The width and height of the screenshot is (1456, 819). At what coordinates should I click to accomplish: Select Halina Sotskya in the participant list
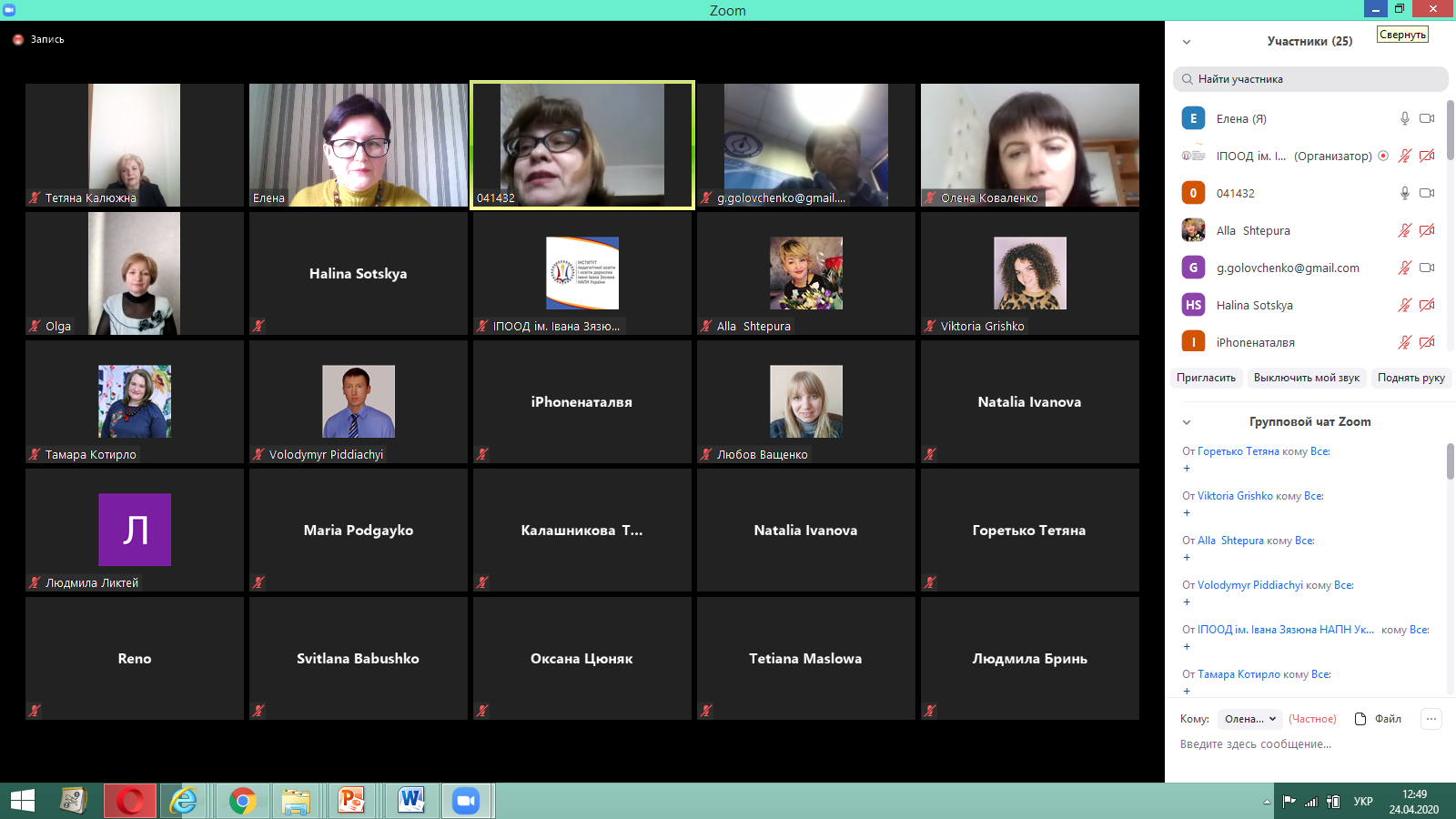(1254, 306)
